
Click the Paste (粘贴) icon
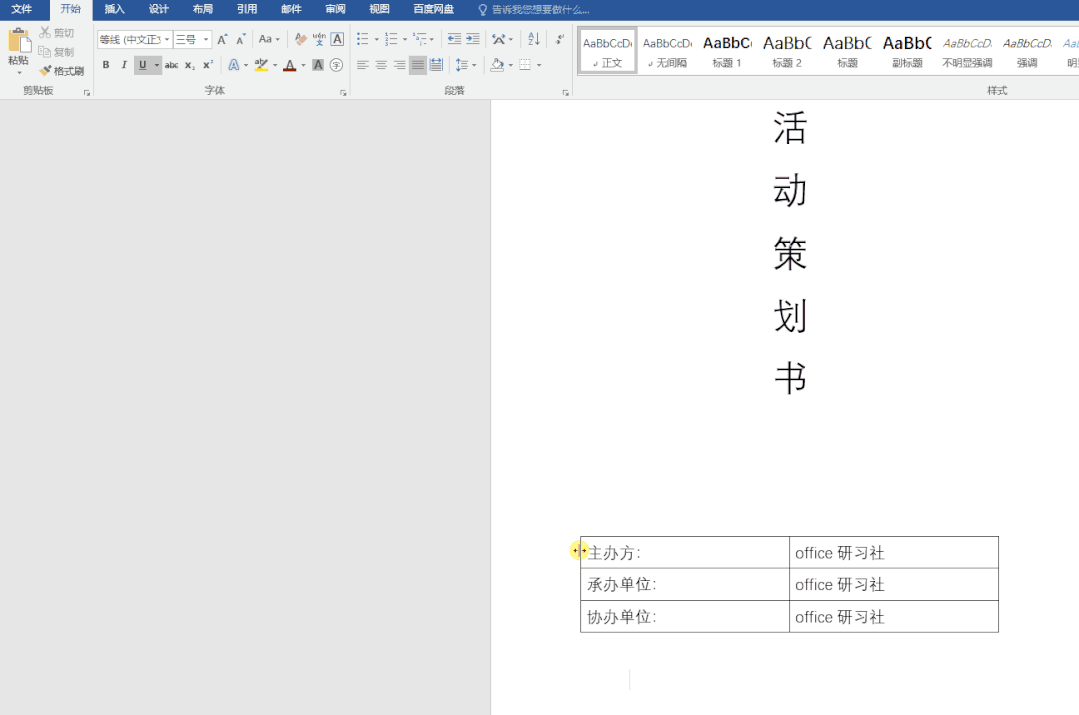click(19, 41)
